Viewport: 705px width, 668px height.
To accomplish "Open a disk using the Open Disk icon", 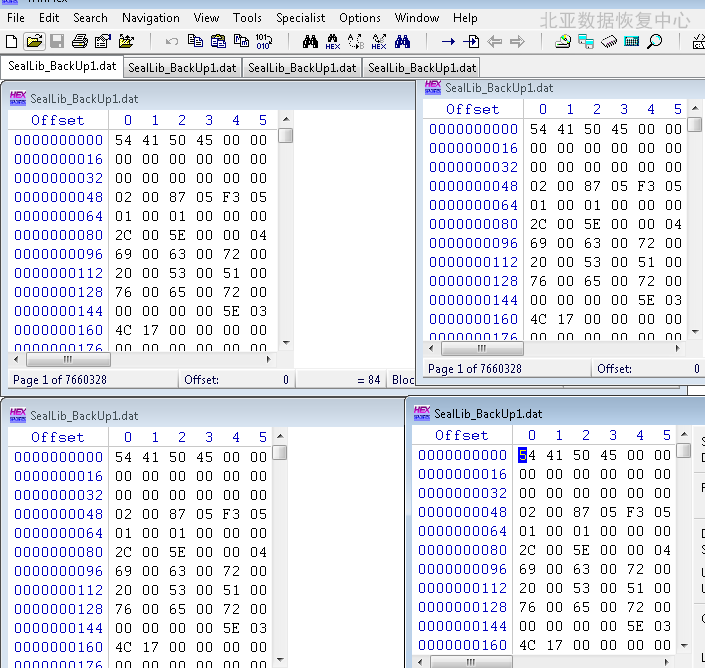I will 562,42.
